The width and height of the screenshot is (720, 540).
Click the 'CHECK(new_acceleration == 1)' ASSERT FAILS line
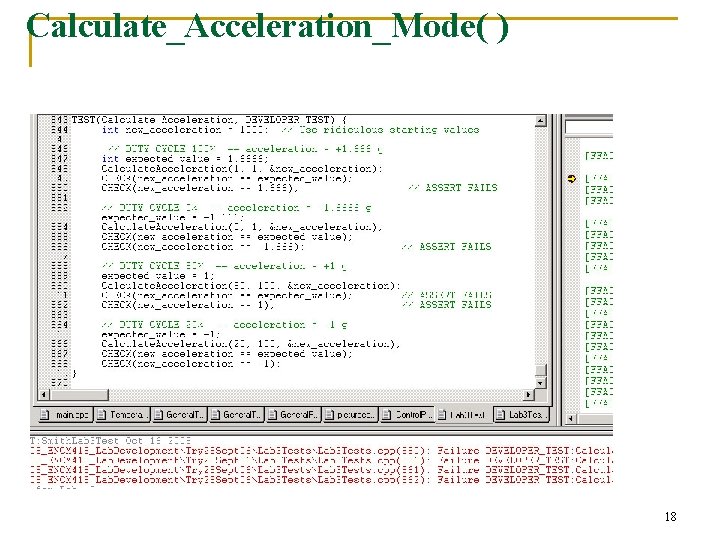pyautogui.click(x=296, y=305)
